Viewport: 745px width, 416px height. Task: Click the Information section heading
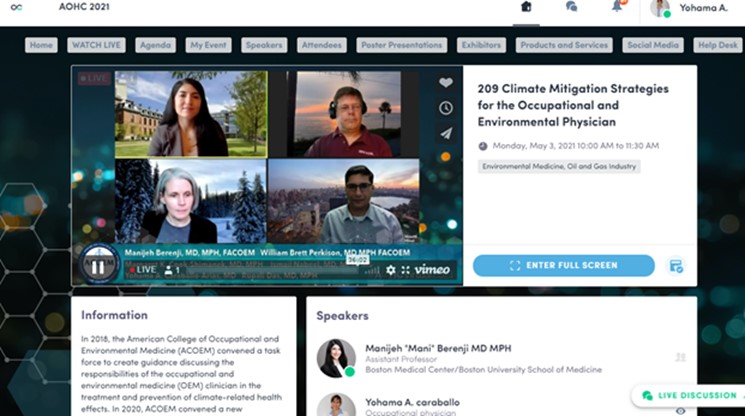click(x=114, y=315)
